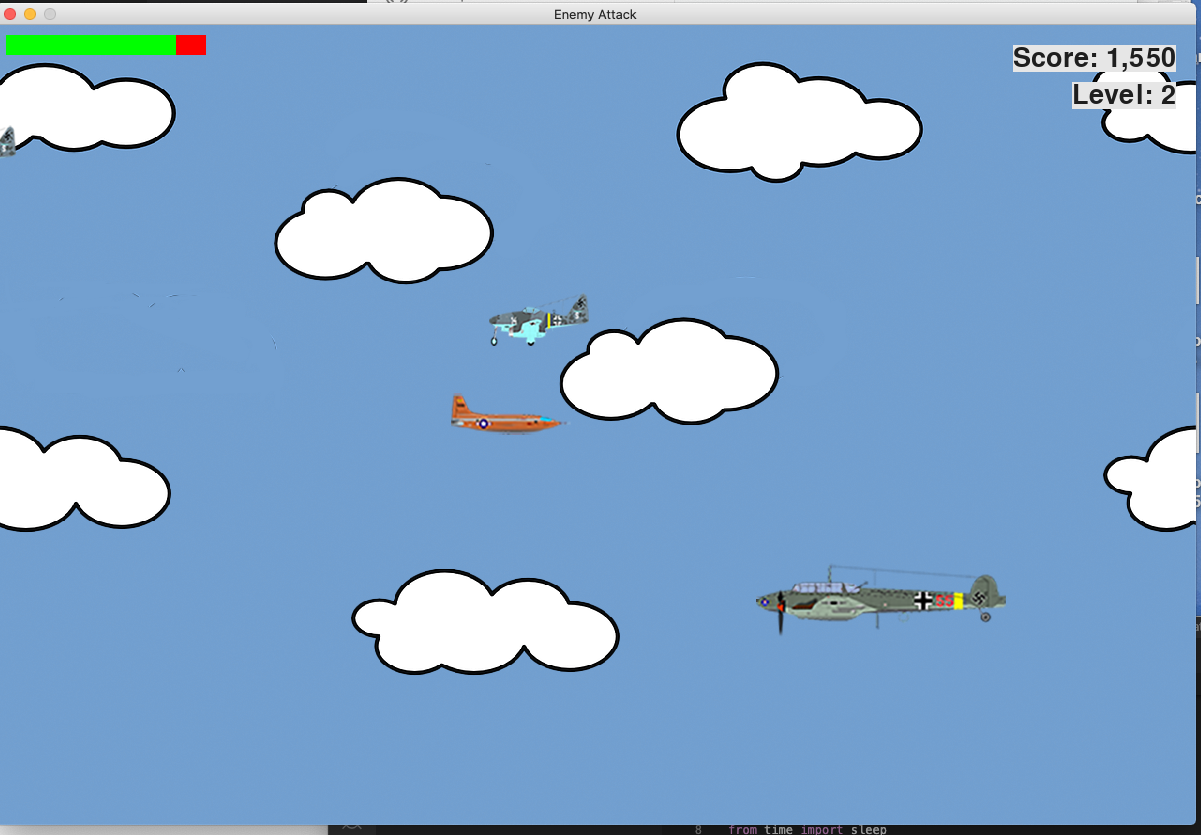Click the tail fin of the green bomber
This screenshot has width=1201, height=835.
pos(985,591)
